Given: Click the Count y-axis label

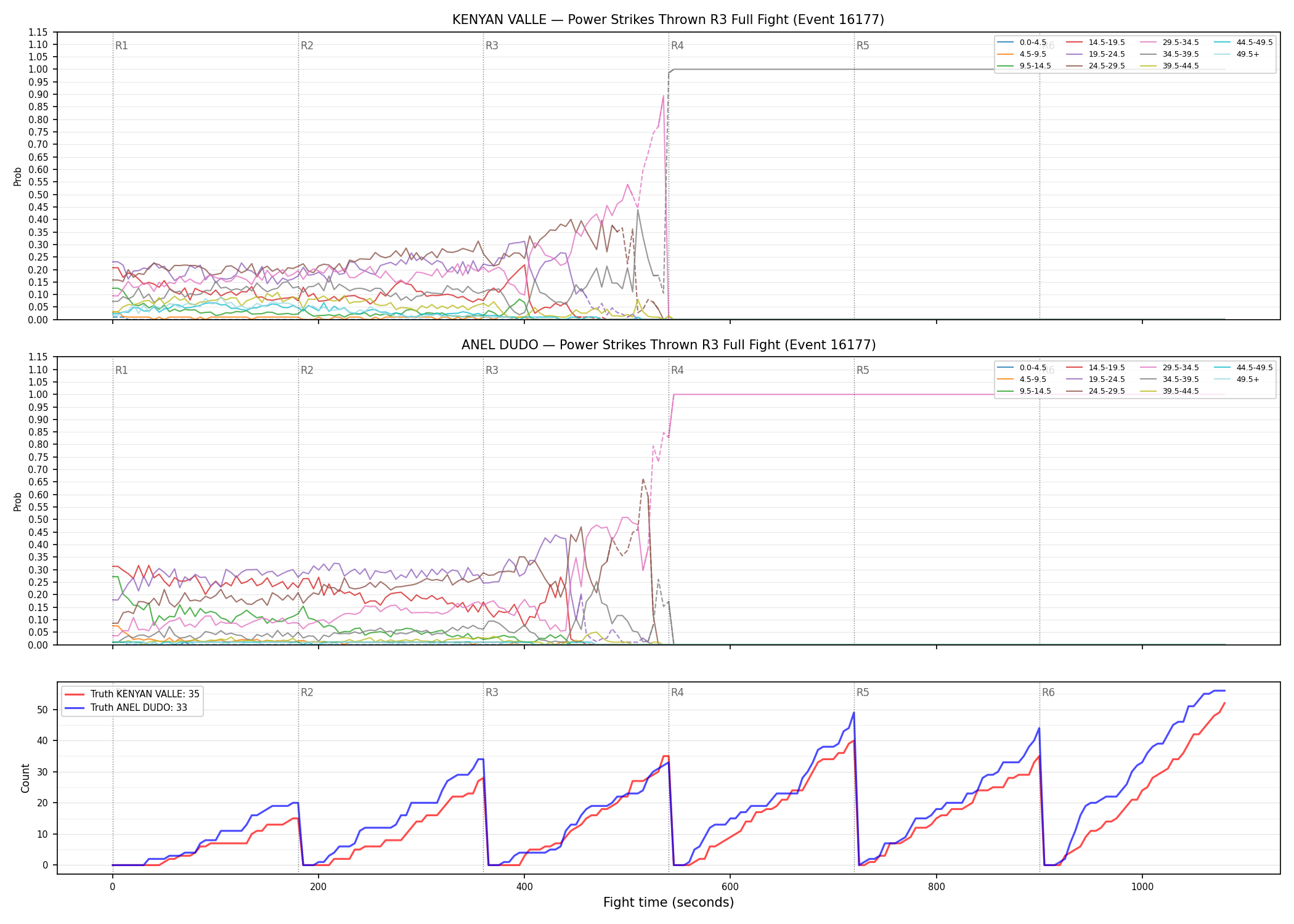Looking at the screenshot, I should pos(25,778).
